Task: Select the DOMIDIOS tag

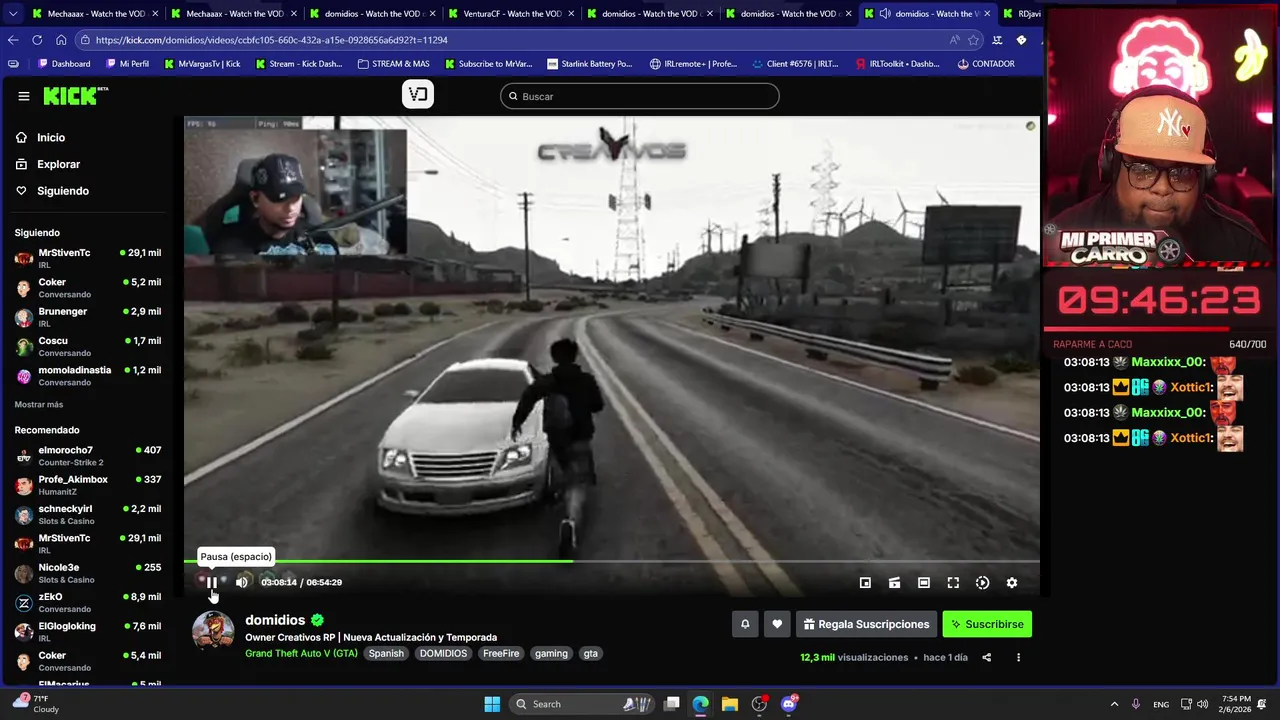Action: click(443, 653)
